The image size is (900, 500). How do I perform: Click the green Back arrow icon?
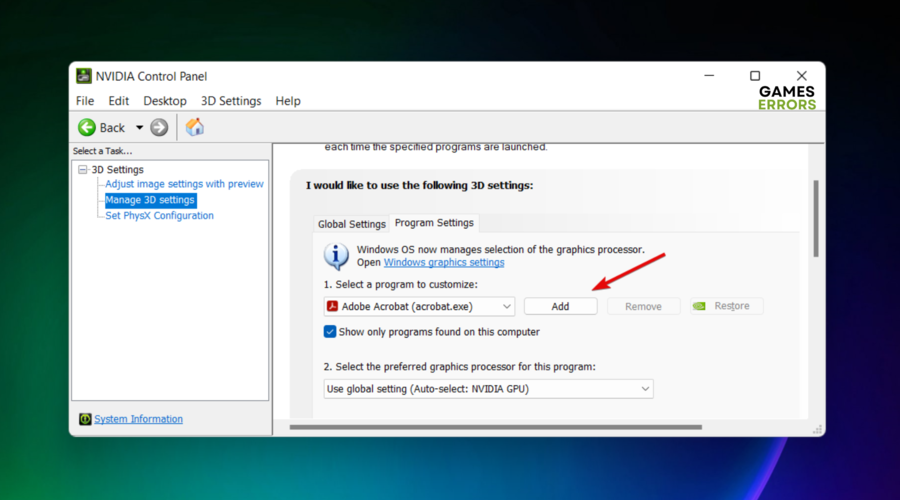87,127
